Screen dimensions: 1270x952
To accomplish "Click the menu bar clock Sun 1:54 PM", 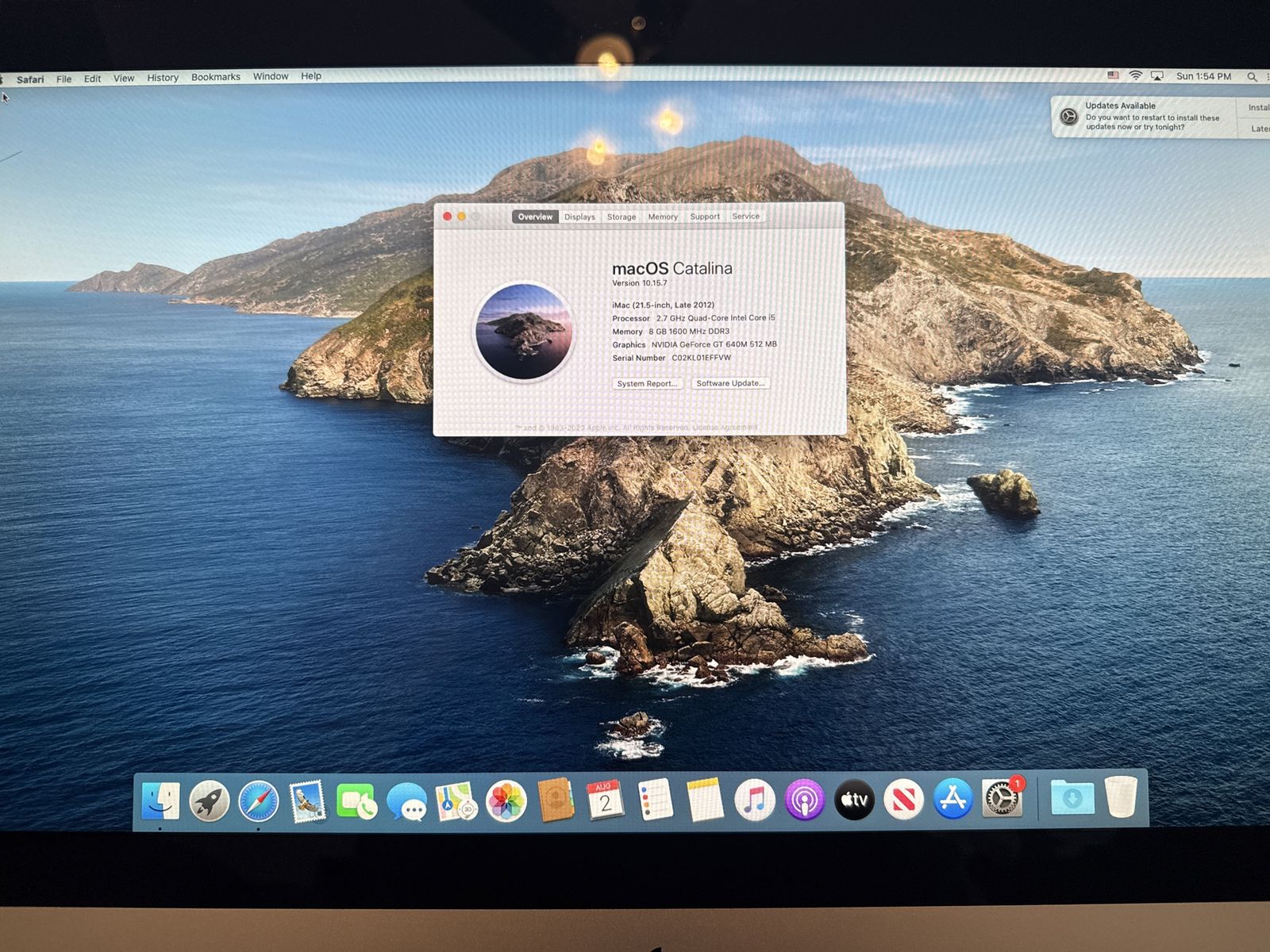I will pos(1203,76).
